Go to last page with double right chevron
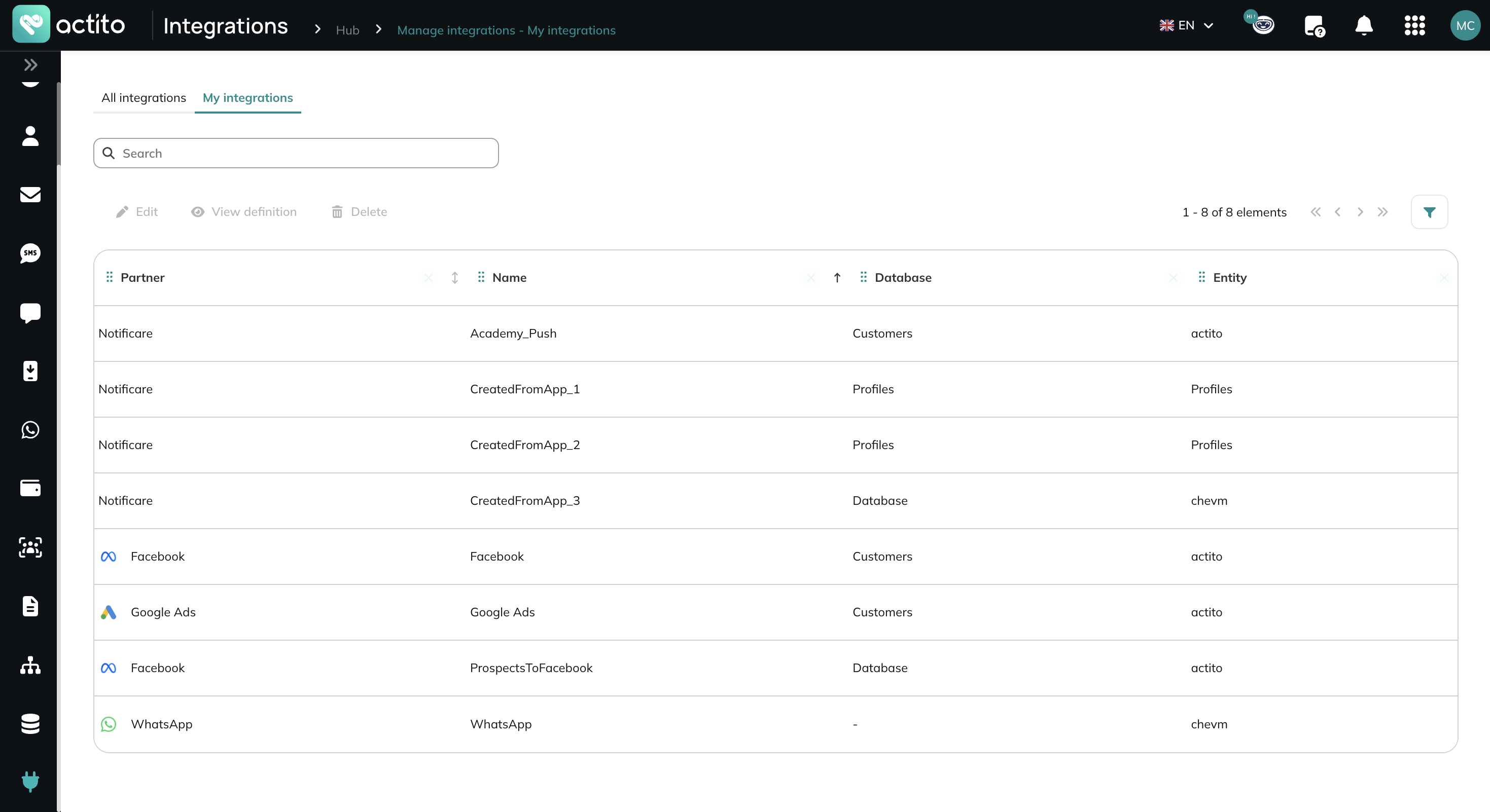1490x812 pixels. click(1382, 212)
